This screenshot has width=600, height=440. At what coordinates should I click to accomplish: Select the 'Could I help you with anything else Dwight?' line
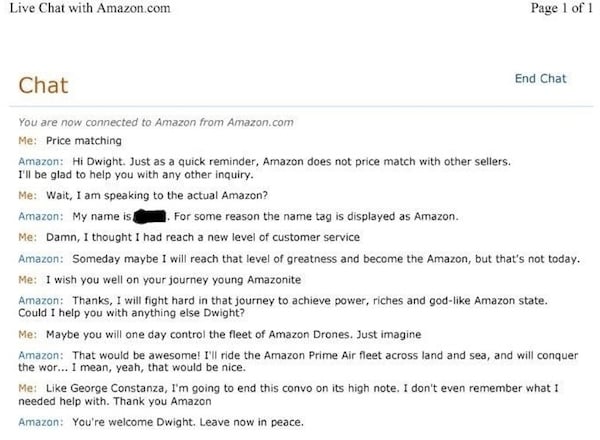131,313
